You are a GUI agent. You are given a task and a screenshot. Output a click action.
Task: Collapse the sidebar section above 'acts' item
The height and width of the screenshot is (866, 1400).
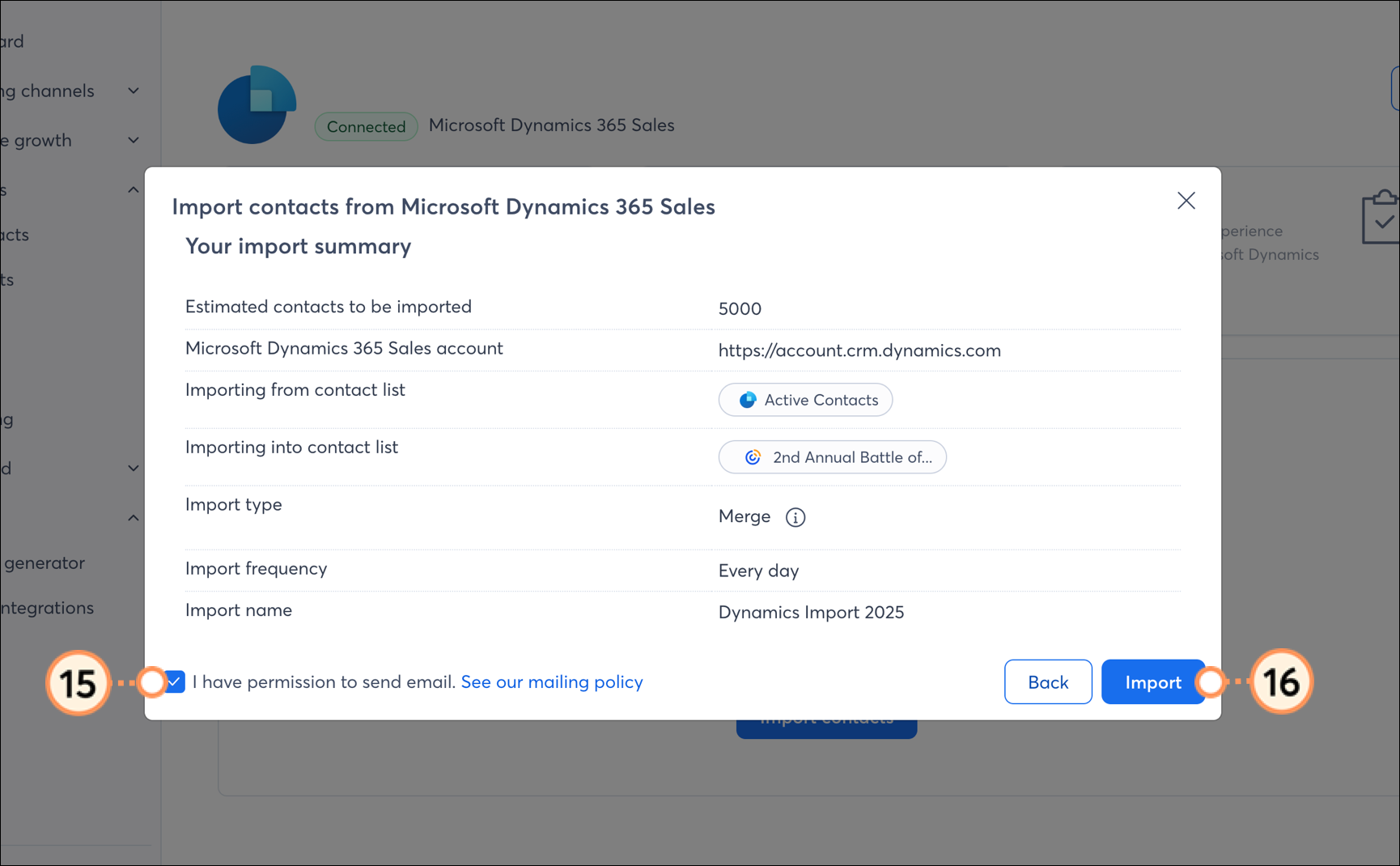[x=134, y=190]
